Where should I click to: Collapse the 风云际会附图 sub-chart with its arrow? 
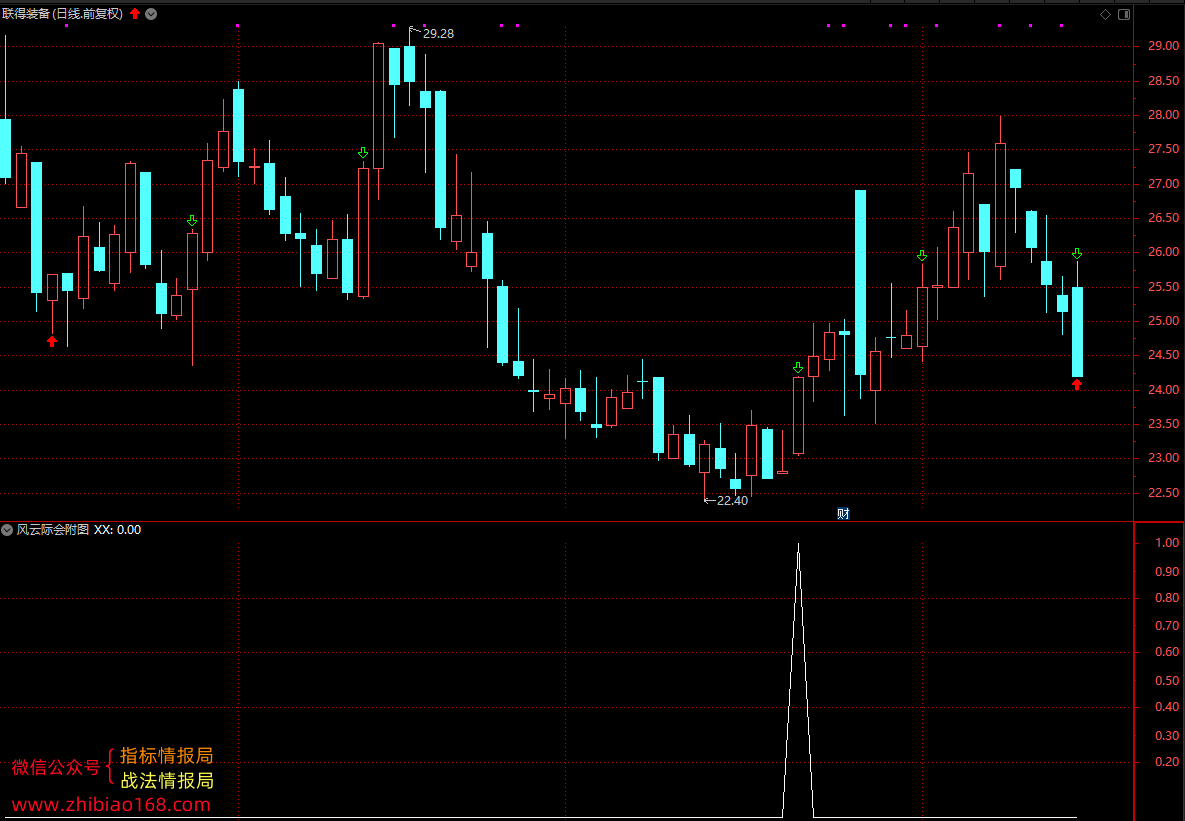(x=7, y=530)
